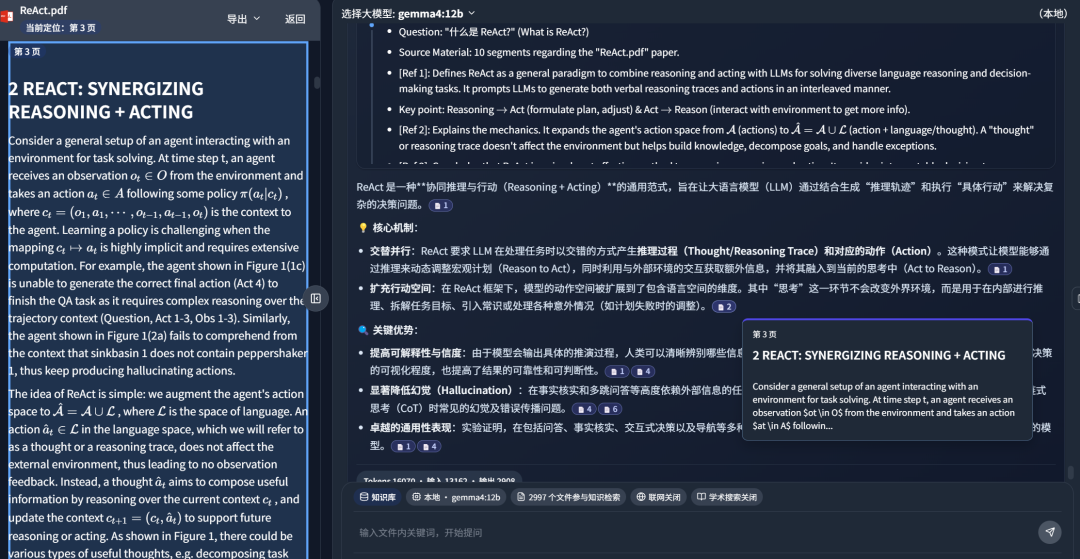This screenshot has height=559, width=1080.
Task: Click the 交替并行 bullet title
Action: (x=392, y=251)
